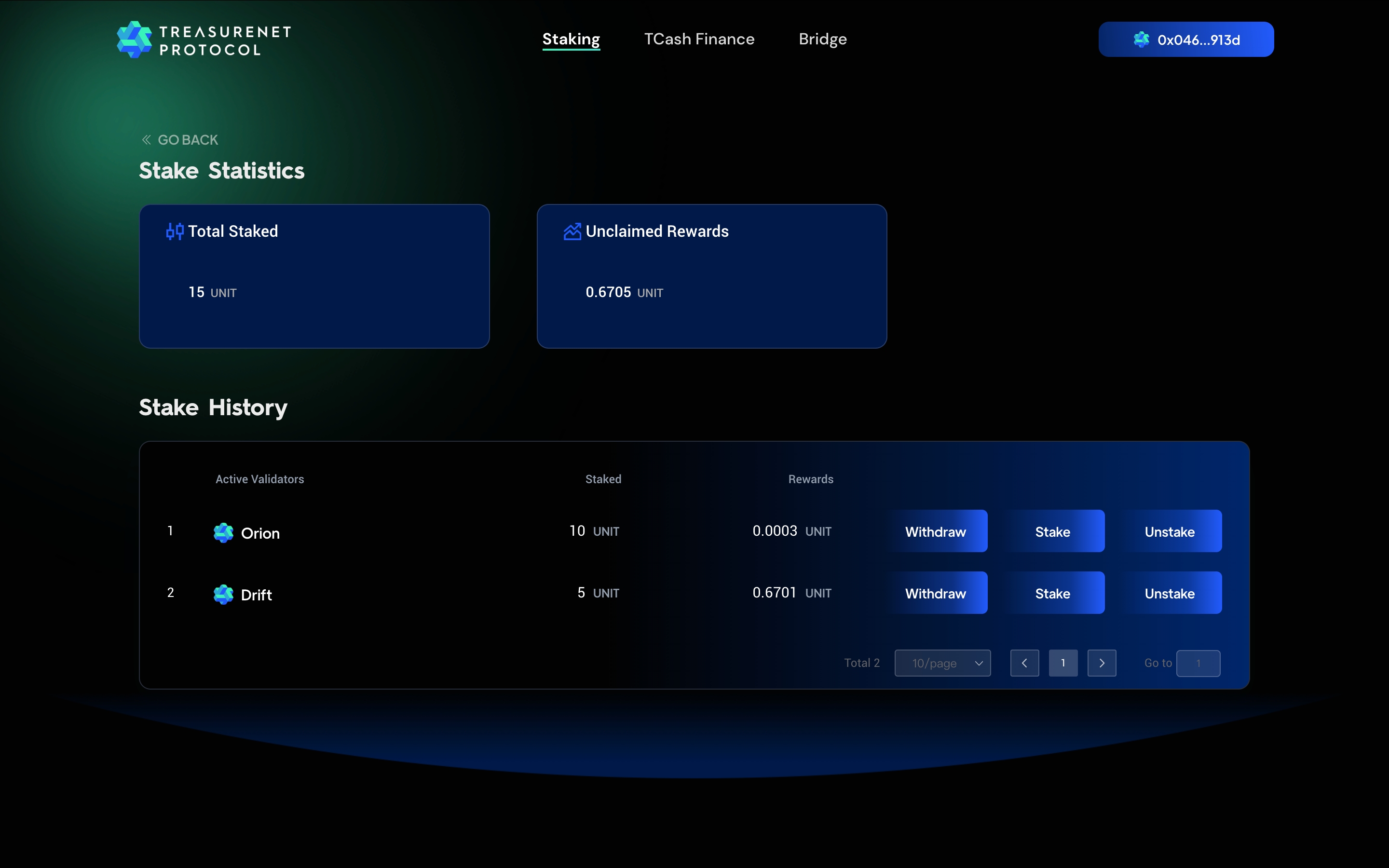This screenshot has height=868, width=1389.
Task: Open the TCash Finance tab
Action: 699,39
